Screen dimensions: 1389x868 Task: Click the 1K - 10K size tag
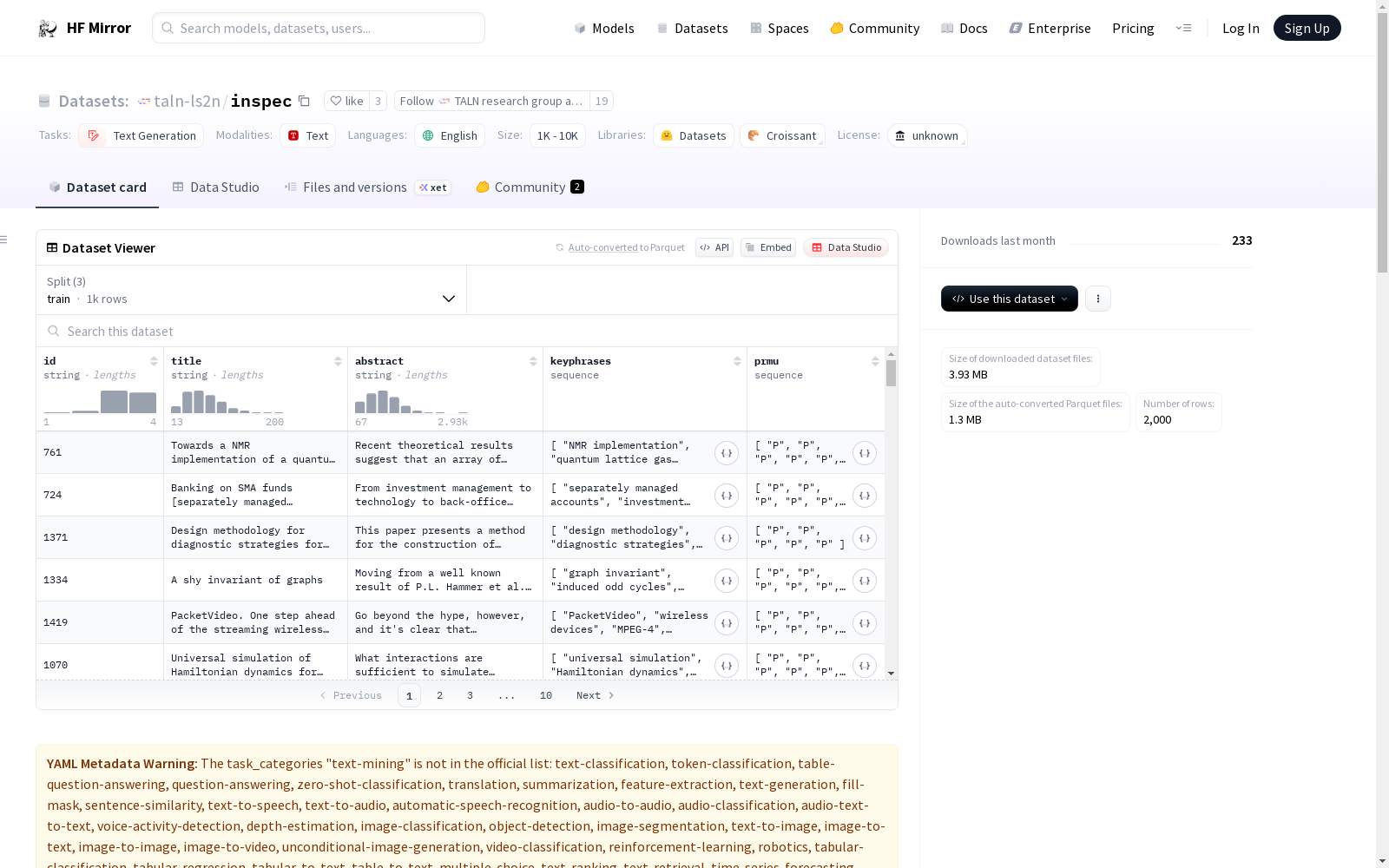(557, 135)
